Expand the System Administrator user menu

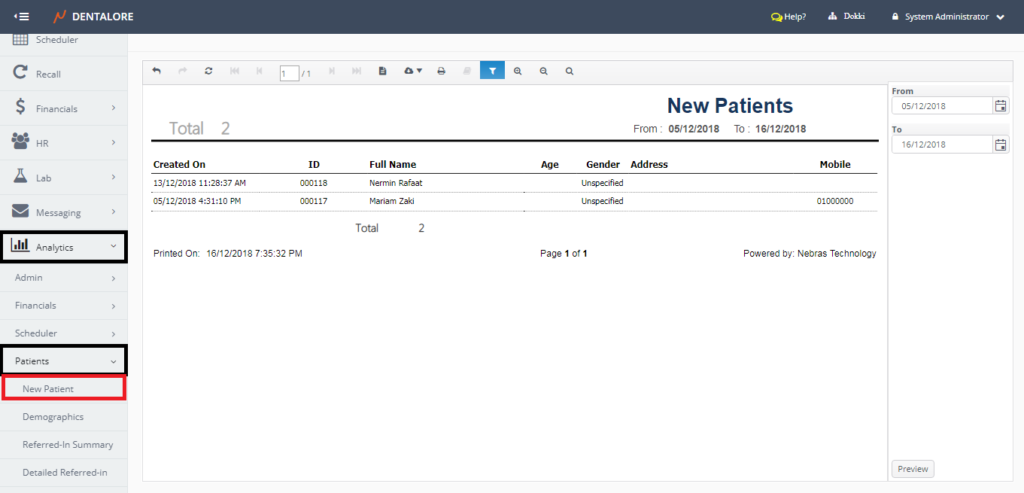pyautogui.click(x=953, y=17)
